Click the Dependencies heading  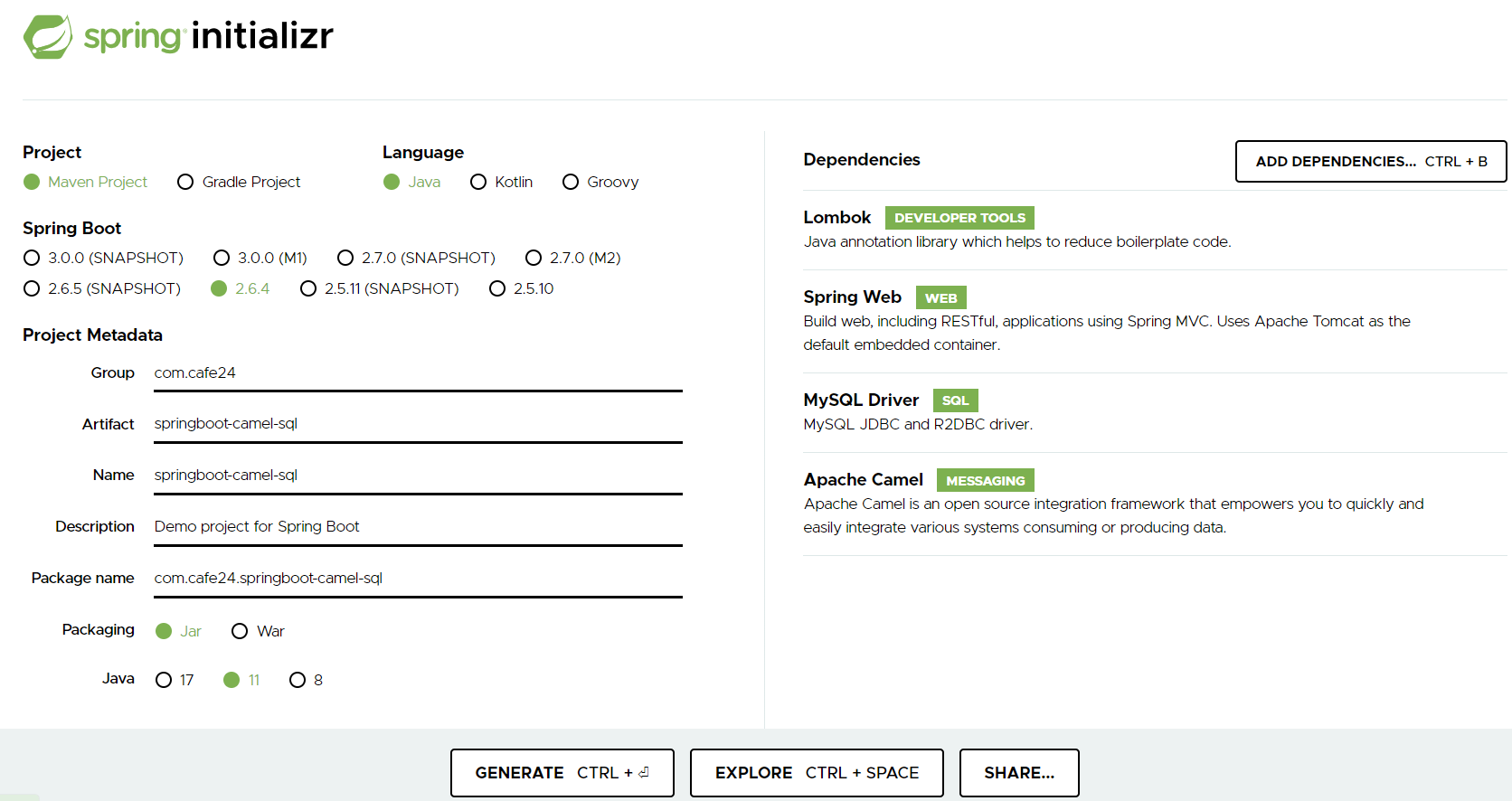(861, 160)
